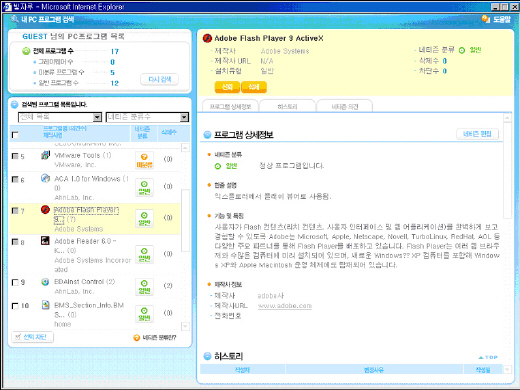
Task: Click the total program count 17
Action: click(115, 51)
